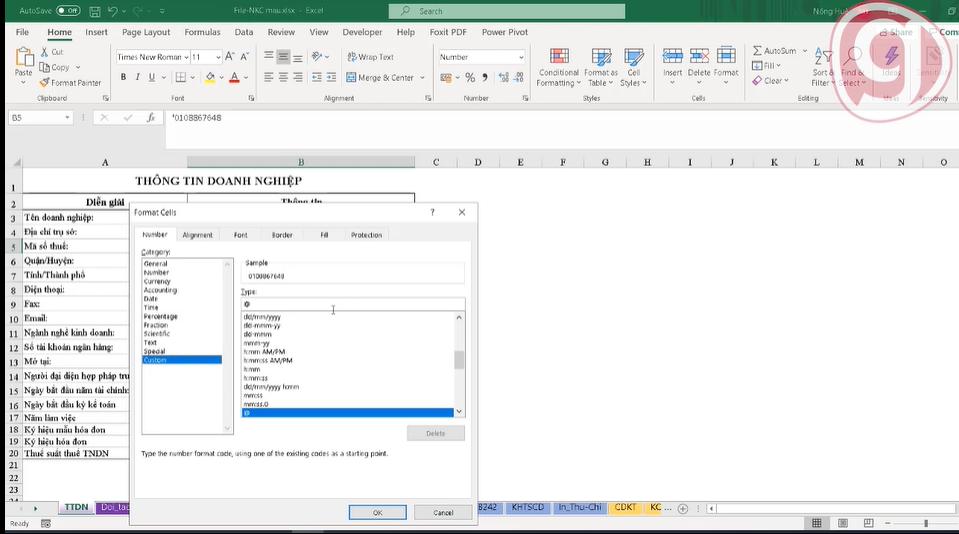
Task: Click the AutoSum sigma icon
Action: (758, 51)
